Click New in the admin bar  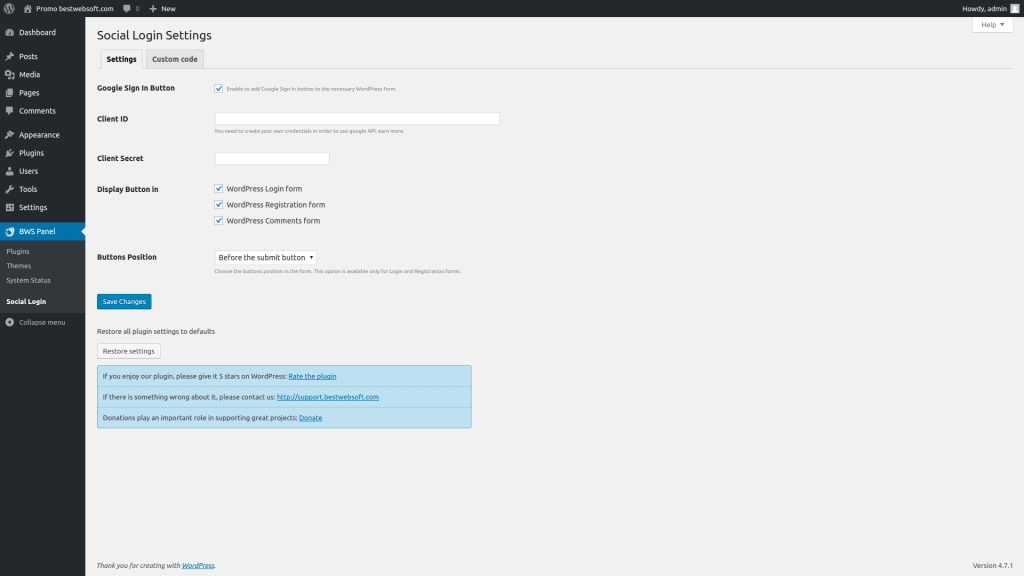168,8
